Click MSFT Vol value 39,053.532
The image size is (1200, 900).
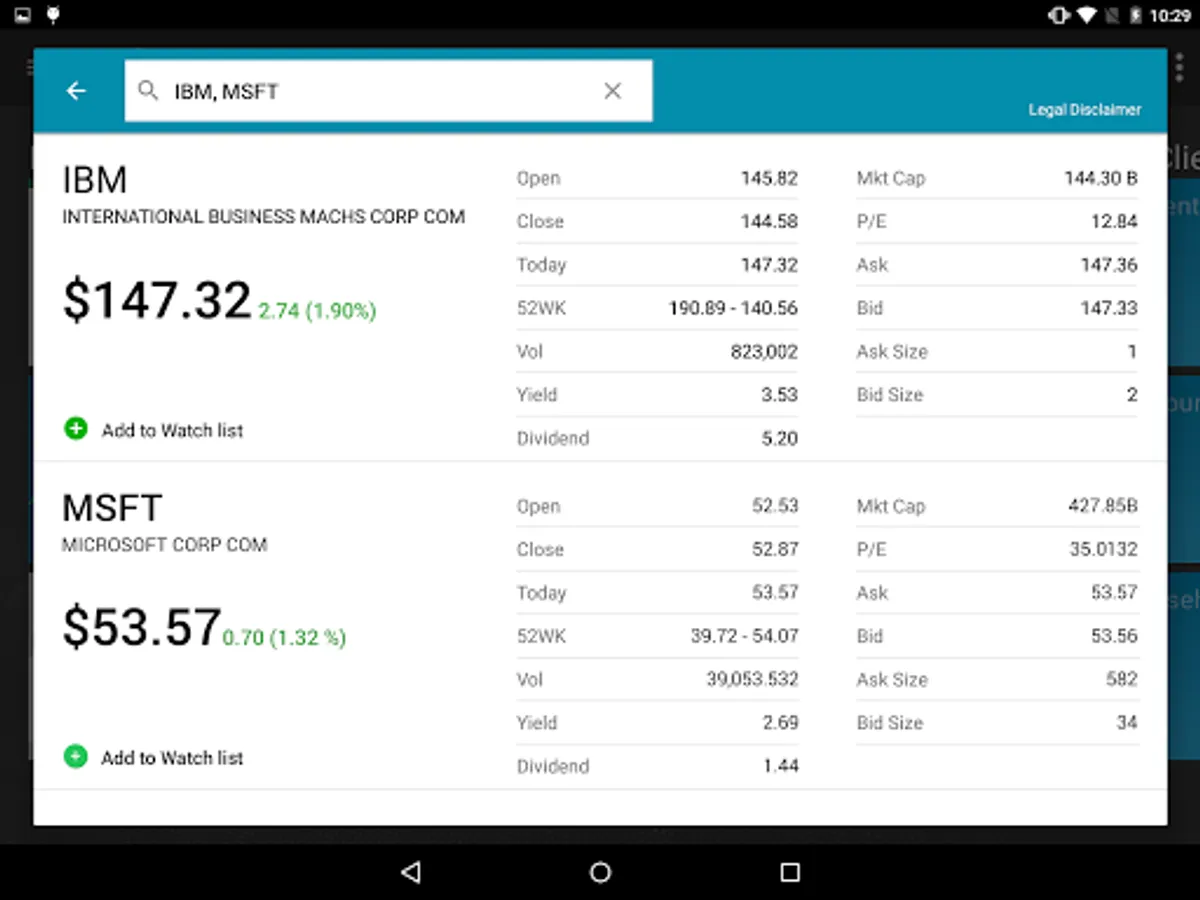click(x=752, y=679)
